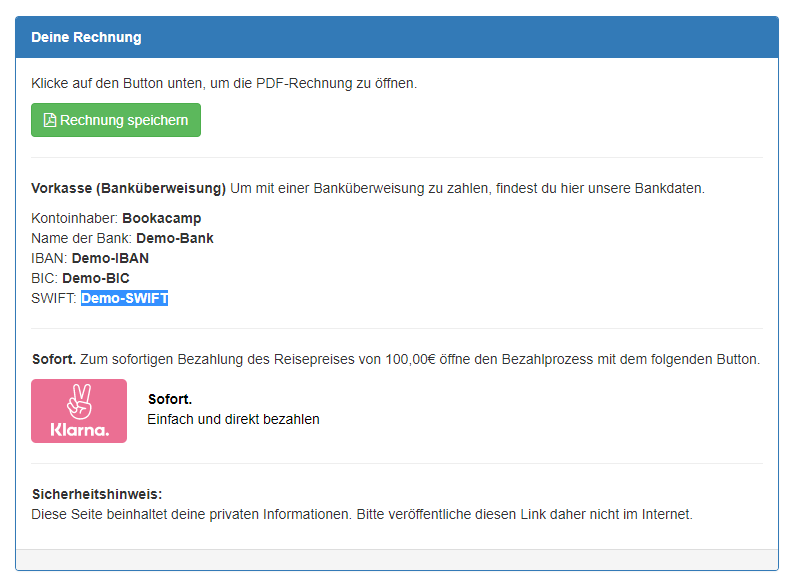The height and width of the screenshot is (580, 790).
Task: Click the bold Sofort. paragraph heading
Action: pyautogui.click(x=53, y=359)
